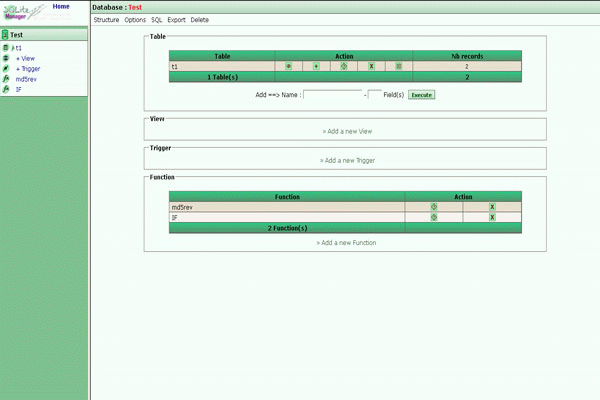Focus the new table Name input field
This screenshot has width=600, height=400.
point(332,94)
